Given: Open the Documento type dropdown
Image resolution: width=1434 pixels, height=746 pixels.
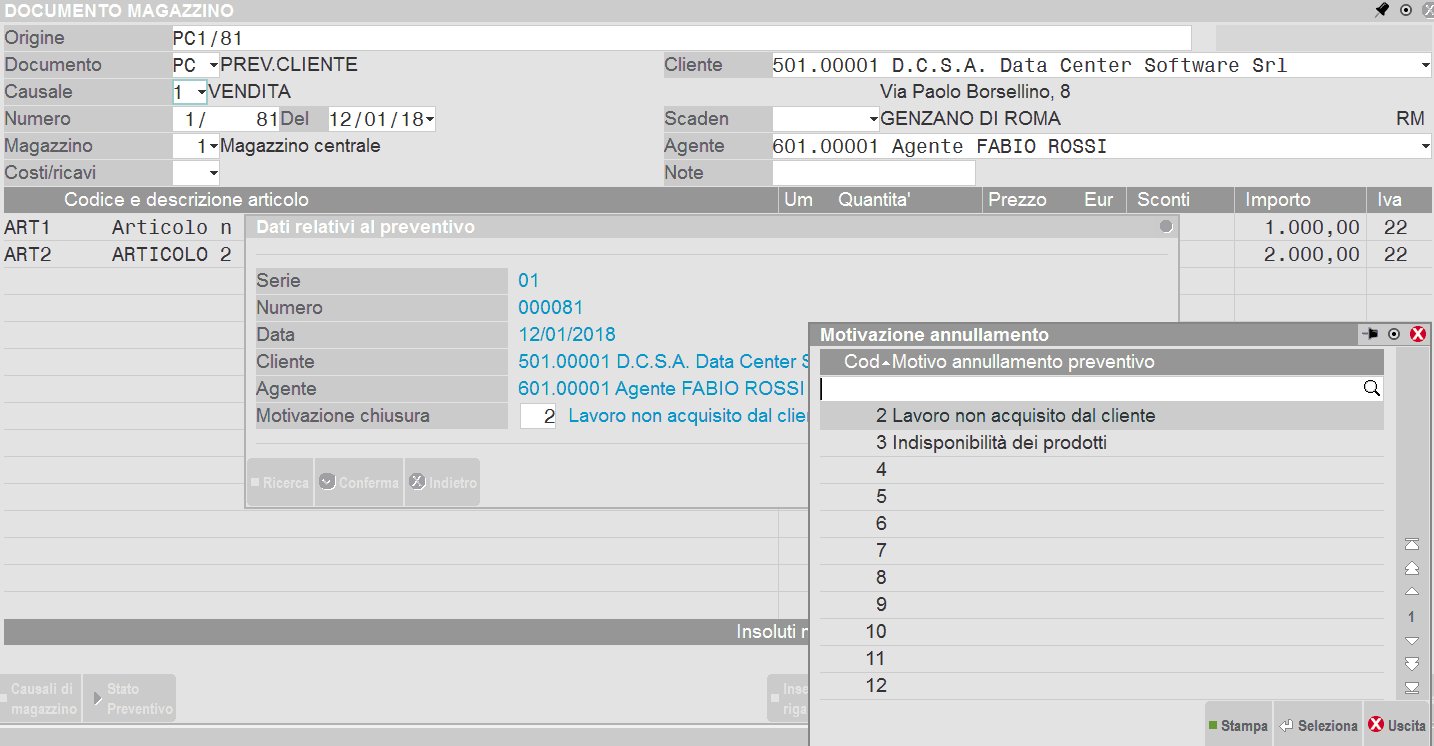Looking at the screenshot, I should tap(212, 66).
